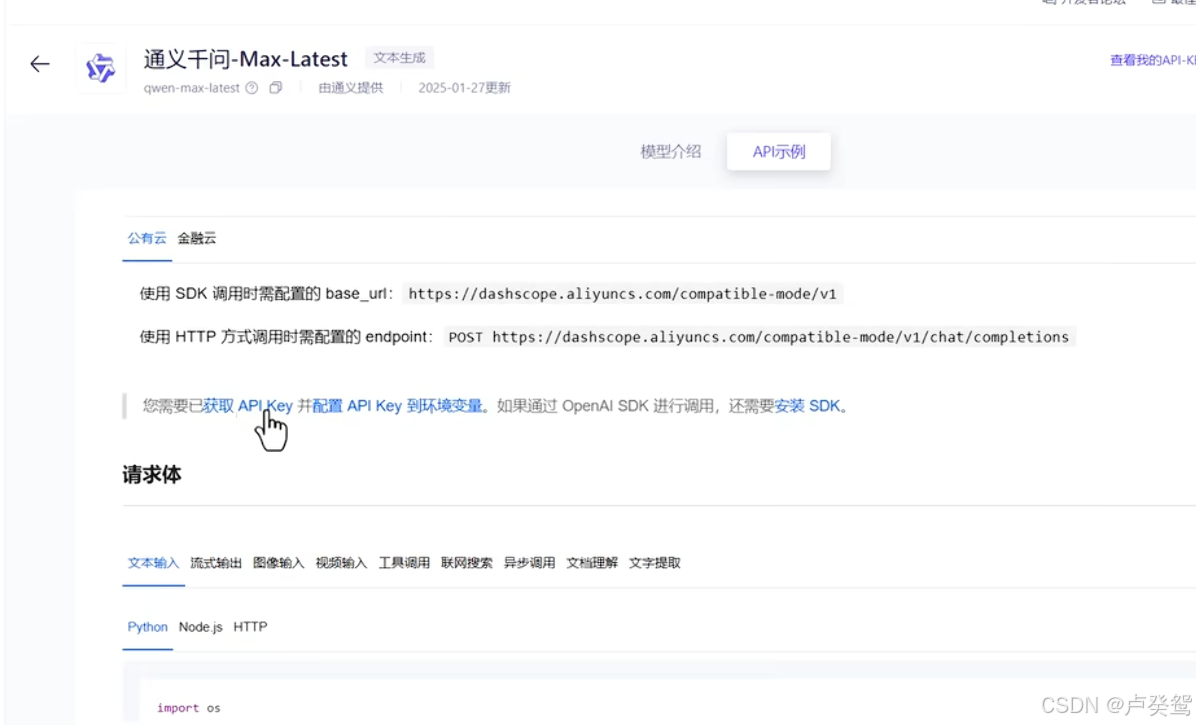
Task: Select the 文字提取 tab
Action: [x=654, y=563]
